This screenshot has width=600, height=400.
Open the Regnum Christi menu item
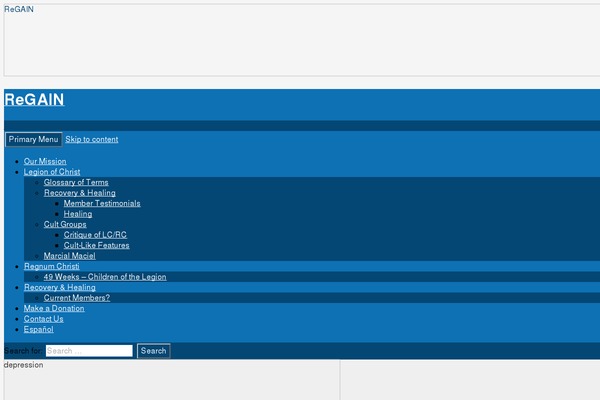[52, 266]
